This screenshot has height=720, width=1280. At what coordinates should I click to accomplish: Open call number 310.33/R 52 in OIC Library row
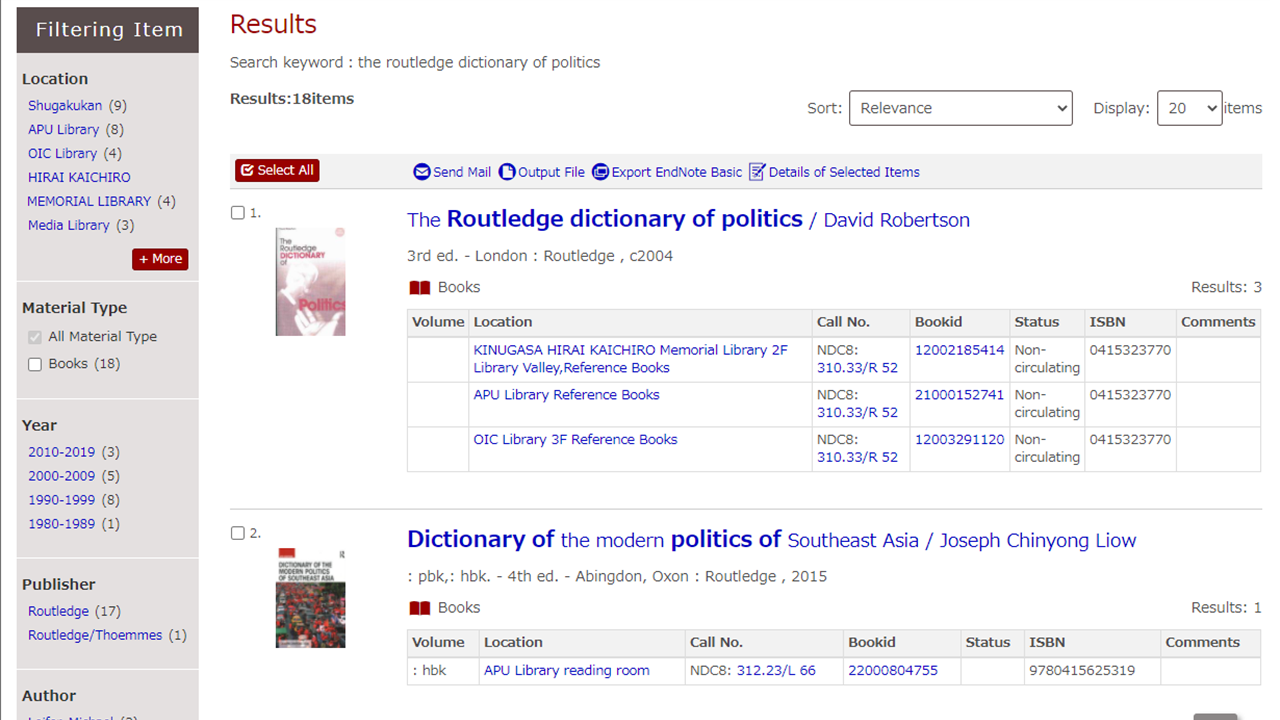[857, 458]
